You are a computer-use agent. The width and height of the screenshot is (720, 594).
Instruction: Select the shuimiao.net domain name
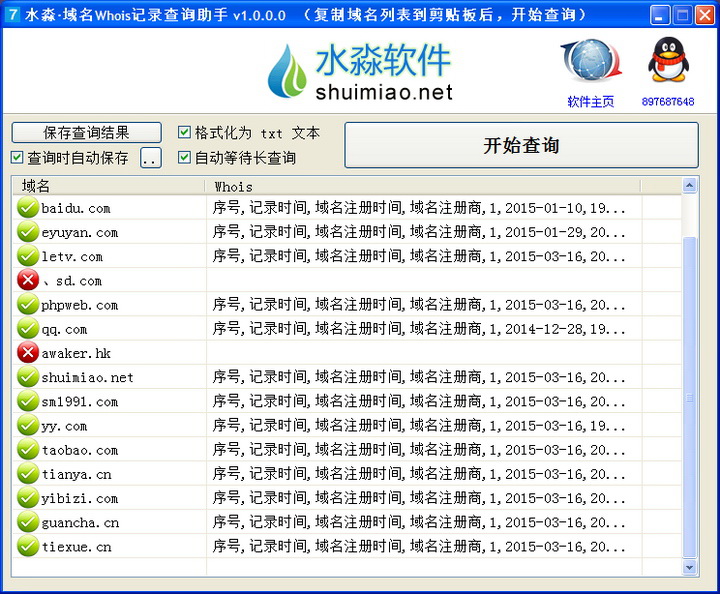pos(87,377)
